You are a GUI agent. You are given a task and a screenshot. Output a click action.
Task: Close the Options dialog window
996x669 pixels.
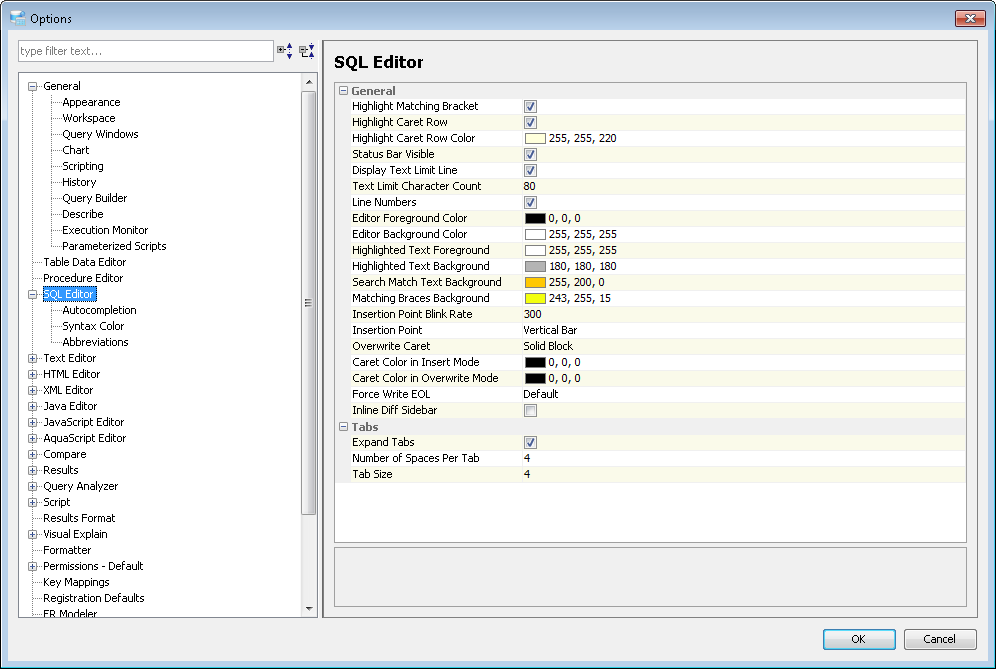click(x=970, y=18)
